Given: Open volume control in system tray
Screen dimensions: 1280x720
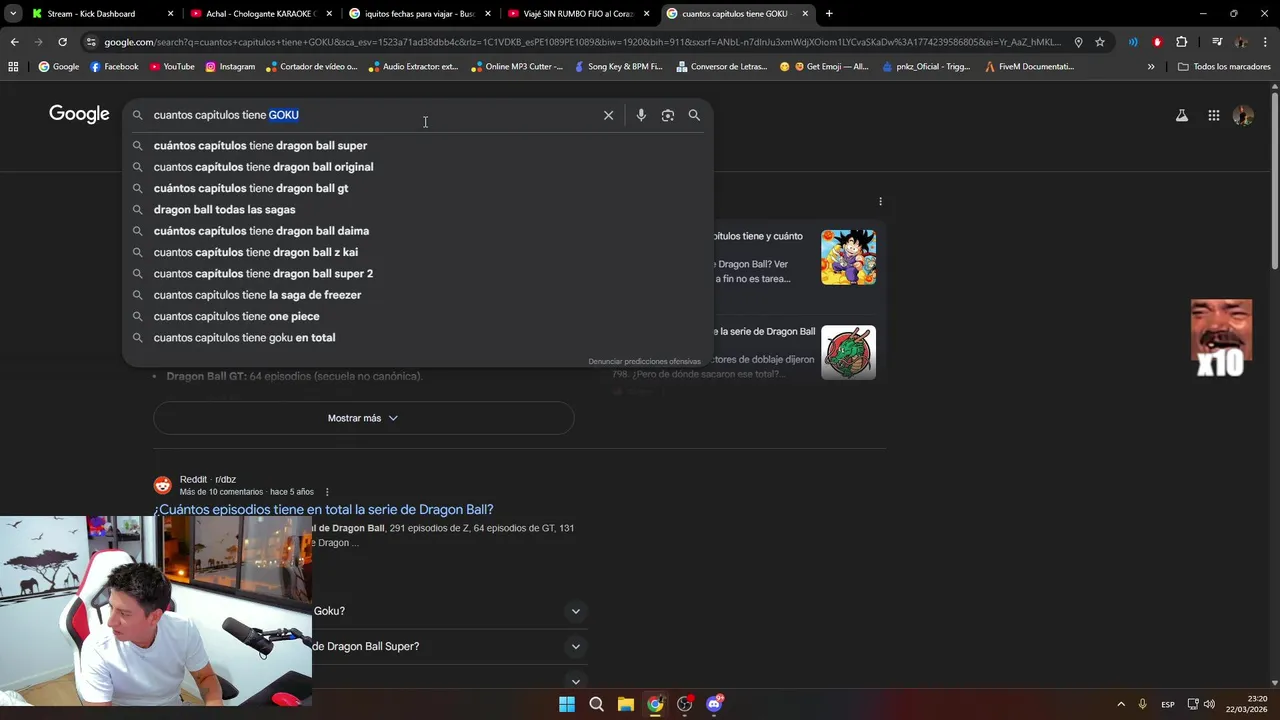Looking at the screenshot, I should tap(1209, 704).
